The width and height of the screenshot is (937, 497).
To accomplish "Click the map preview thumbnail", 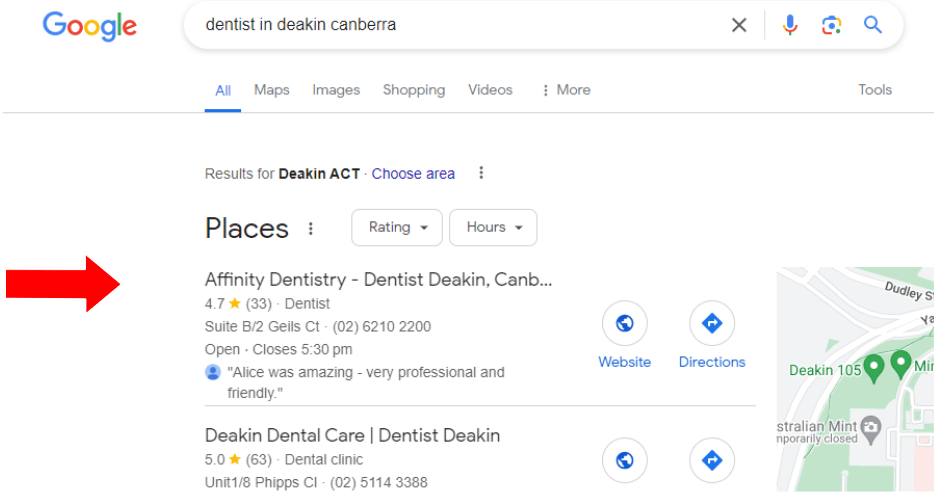I will (855, 380).
